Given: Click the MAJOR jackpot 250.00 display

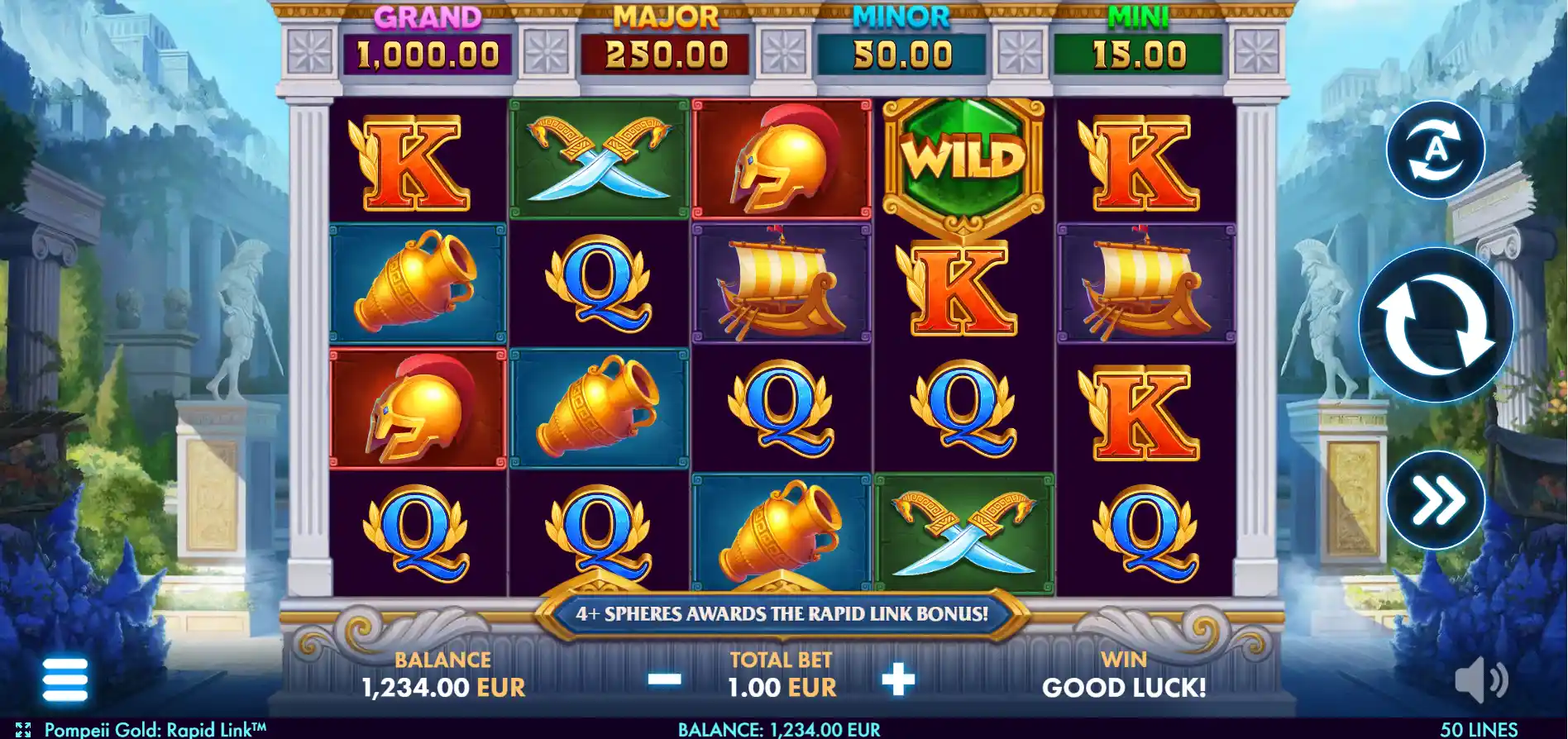Looking at the screenshot, I should tap(666, 55).
